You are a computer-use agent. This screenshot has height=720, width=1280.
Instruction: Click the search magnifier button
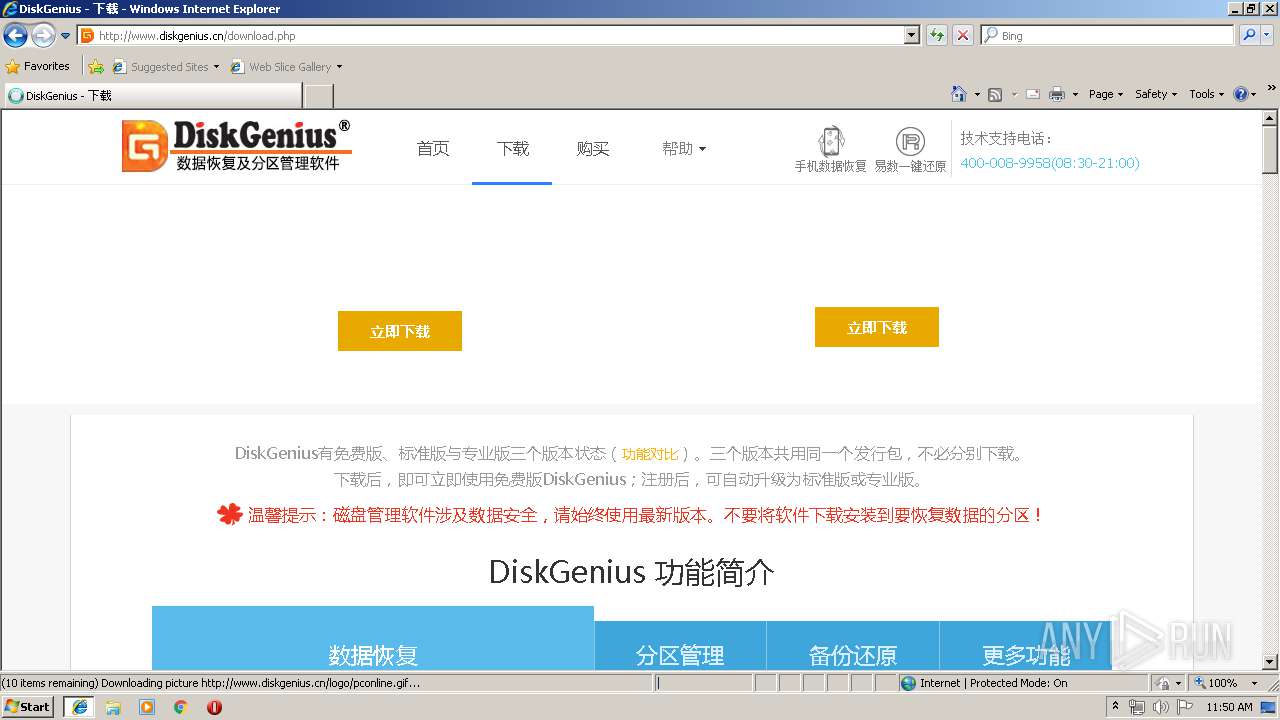tap(1248, 35)
